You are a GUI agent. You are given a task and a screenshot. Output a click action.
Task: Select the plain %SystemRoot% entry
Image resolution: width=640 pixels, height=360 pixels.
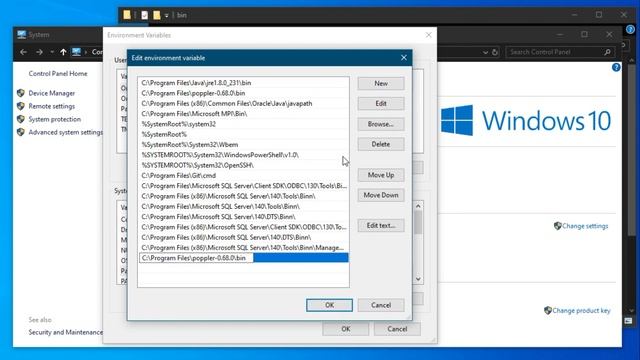[x=243, y=134]
